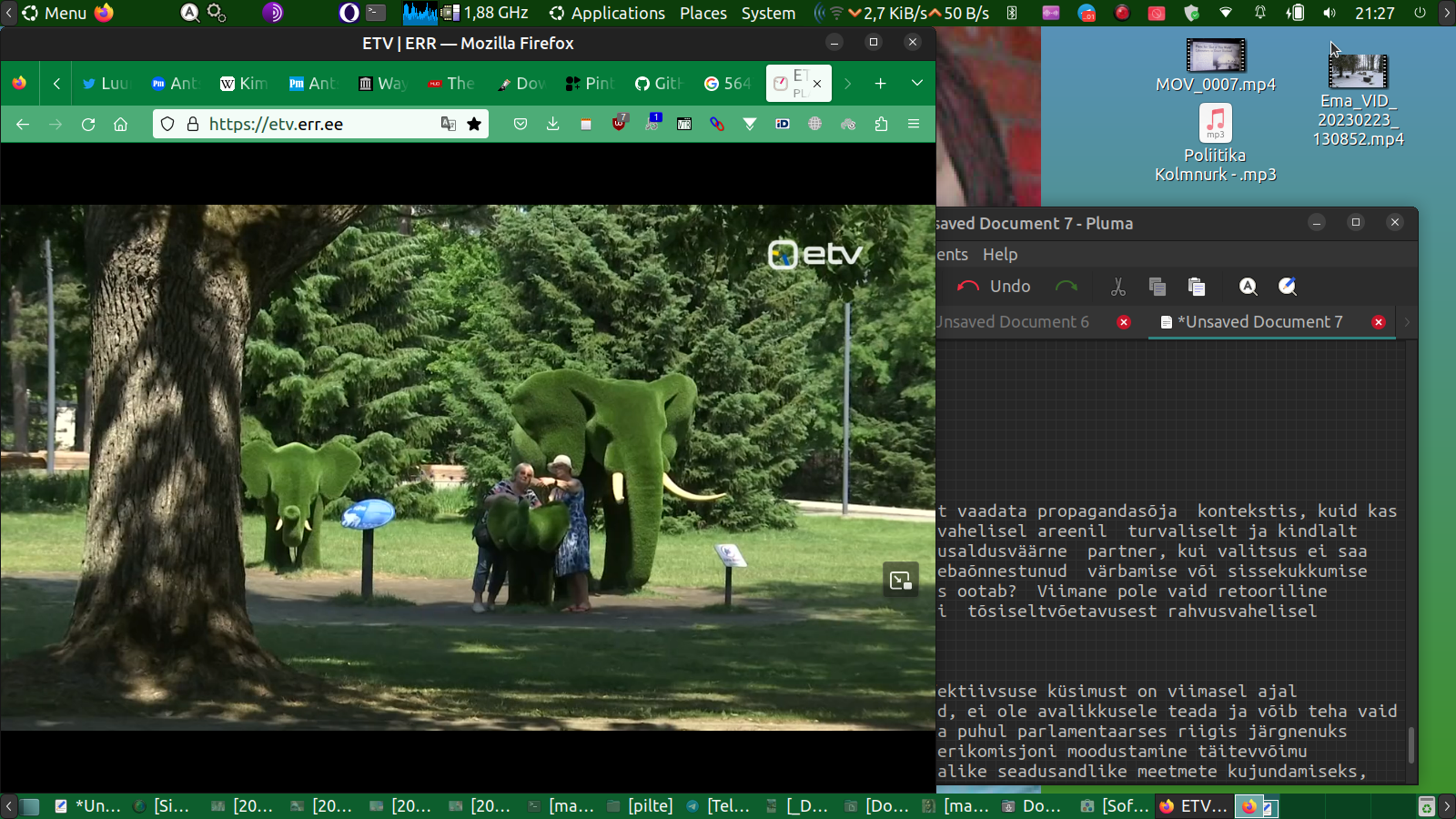Click the Pluma vertical scrollbar handle
This screenshot has width=1456, height=819.
[x=1410, y=744]
